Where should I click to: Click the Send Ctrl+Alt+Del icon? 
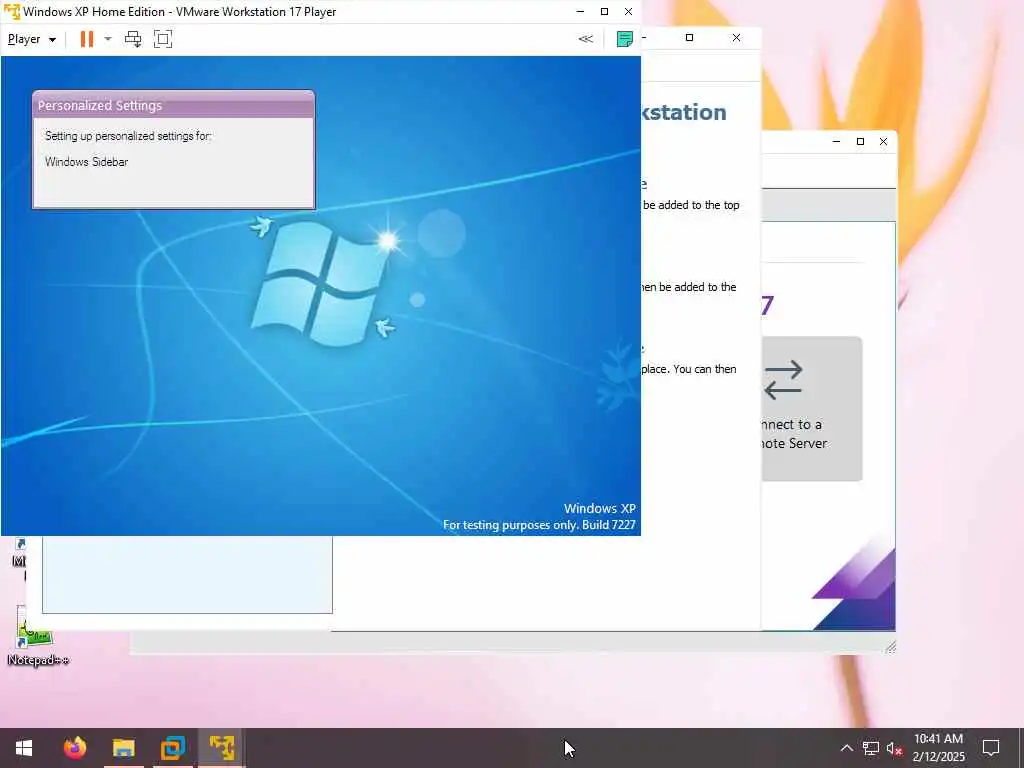[133, 39]
